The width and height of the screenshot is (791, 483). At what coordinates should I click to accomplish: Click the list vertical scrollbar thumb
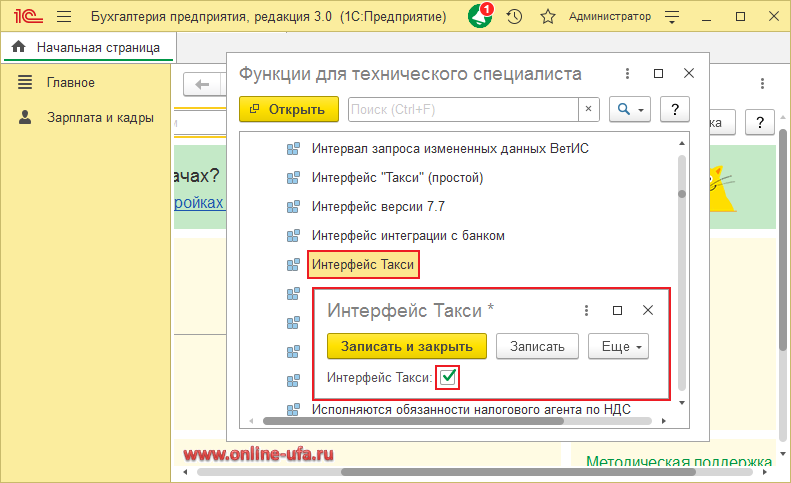click(x=682, y=194)
